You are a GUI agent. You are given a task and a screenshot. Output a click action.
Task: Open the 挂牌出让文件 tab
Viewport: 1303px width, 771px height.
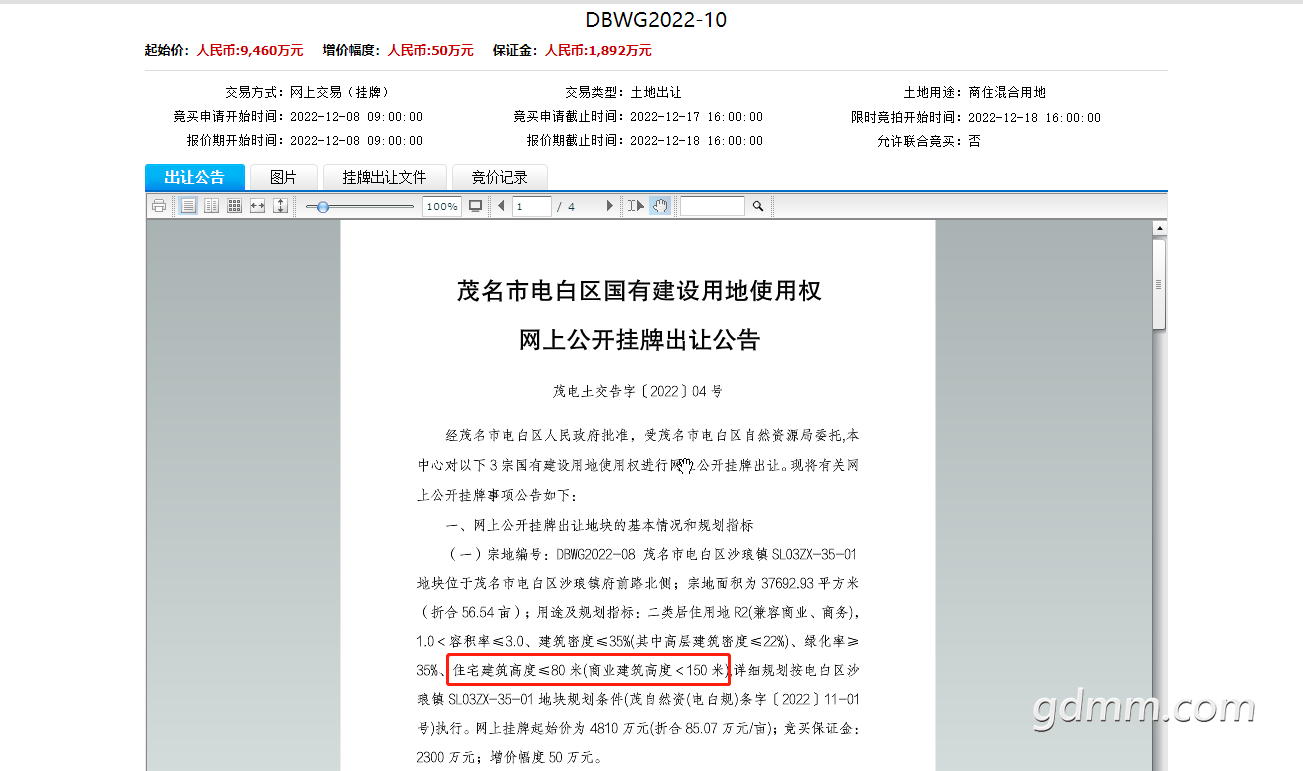pos(384,177)
